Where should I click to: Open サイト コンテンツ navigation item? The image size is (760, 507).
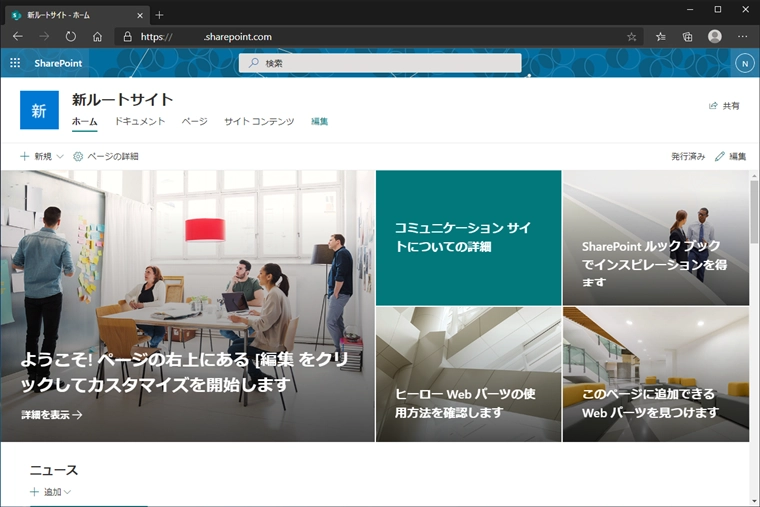[x=259, y=121]
